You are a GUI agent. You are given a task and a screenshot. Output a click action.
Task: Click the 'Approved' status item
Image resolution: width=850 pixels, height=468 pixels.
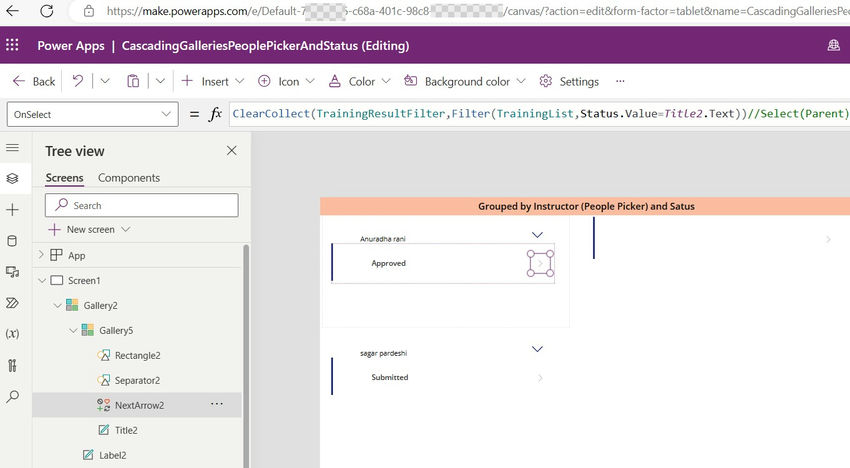[388, 263]
